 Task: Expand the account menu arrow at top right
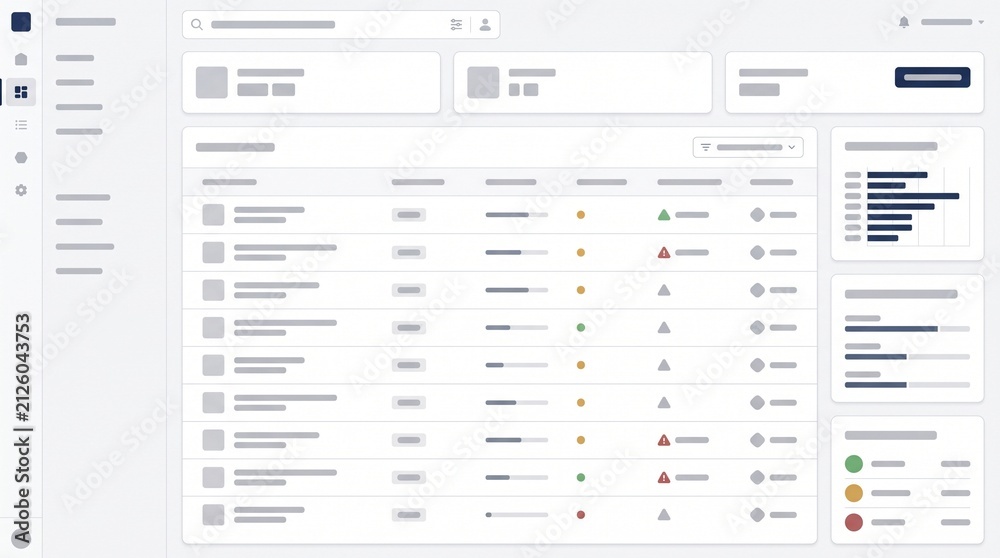click(x=981, y=22)
